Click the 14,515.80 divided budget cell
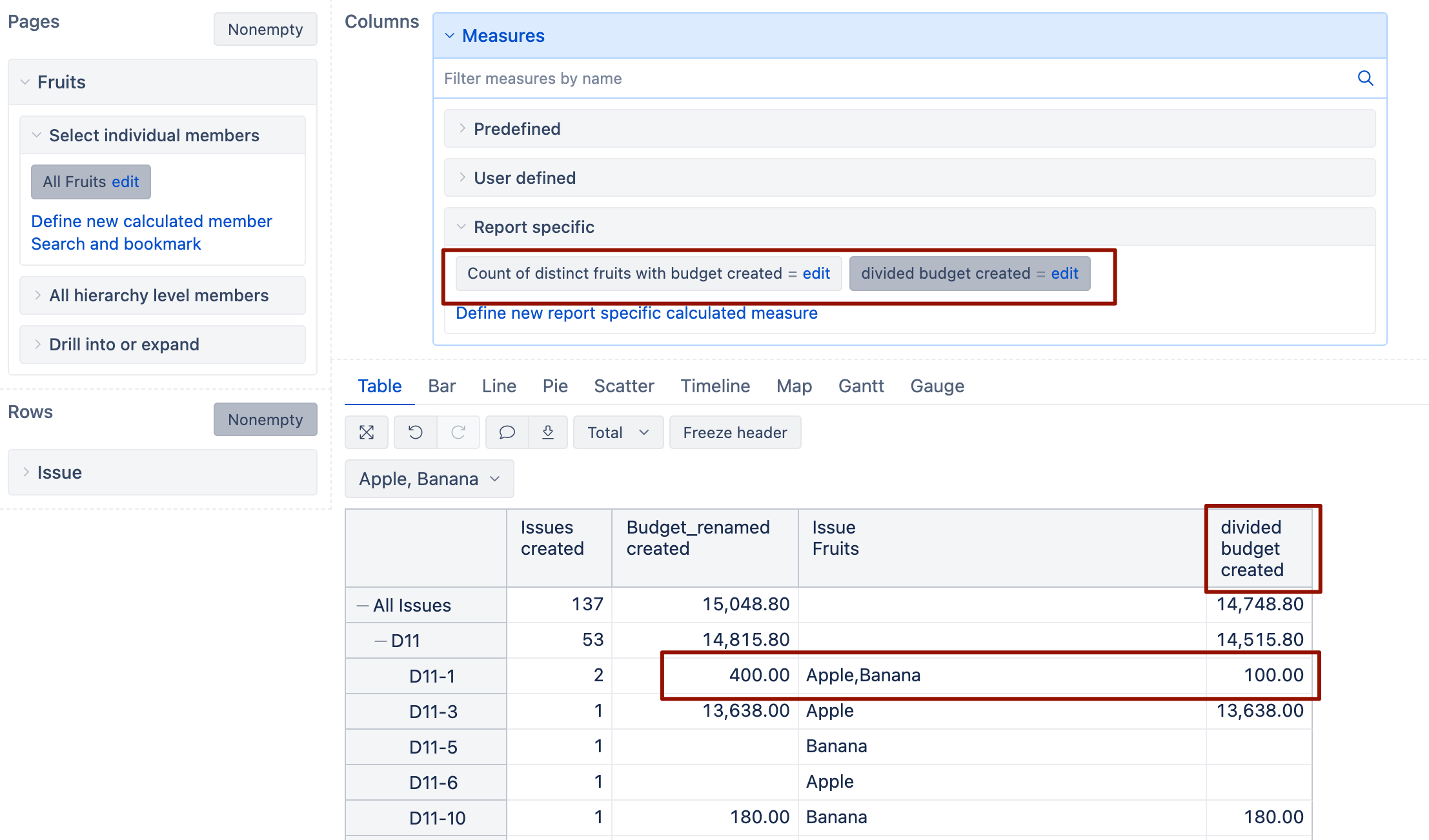 coord(1259,640)
